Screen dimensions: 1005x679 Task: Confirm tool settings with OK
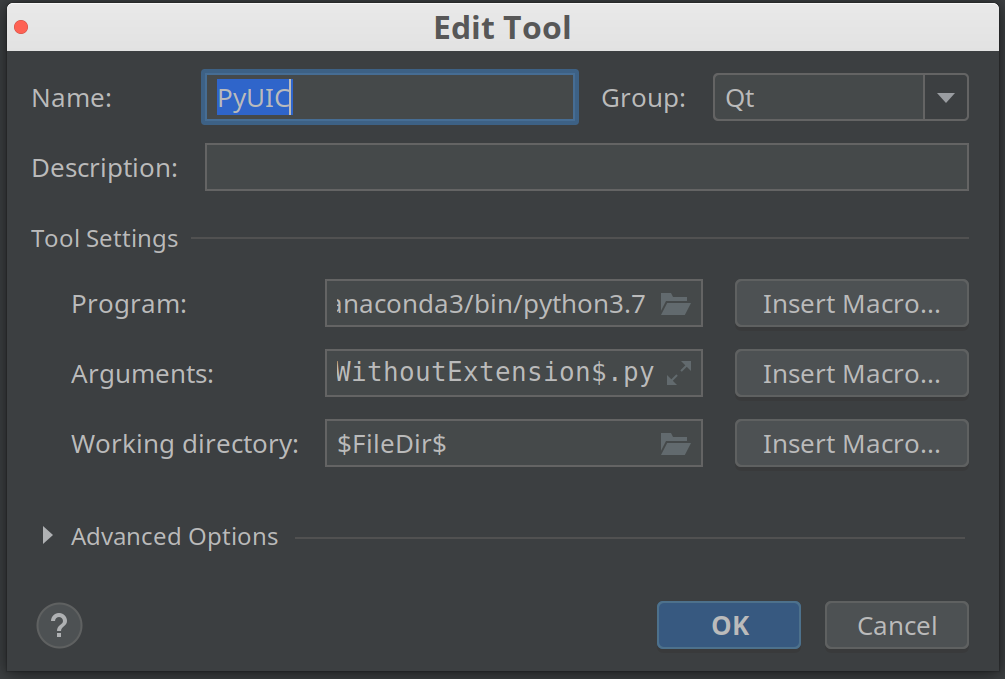click(x=728, y=625)
